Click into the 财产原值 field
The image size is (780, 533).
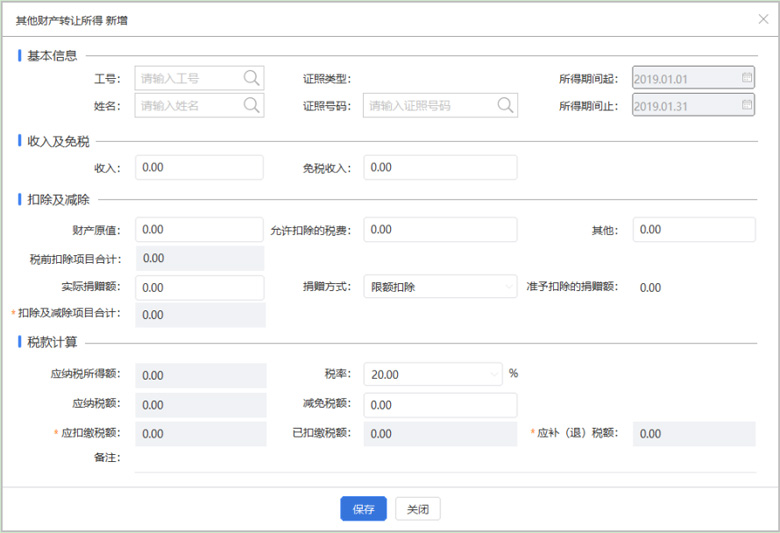pyautogui.click(x=199, y=230)
